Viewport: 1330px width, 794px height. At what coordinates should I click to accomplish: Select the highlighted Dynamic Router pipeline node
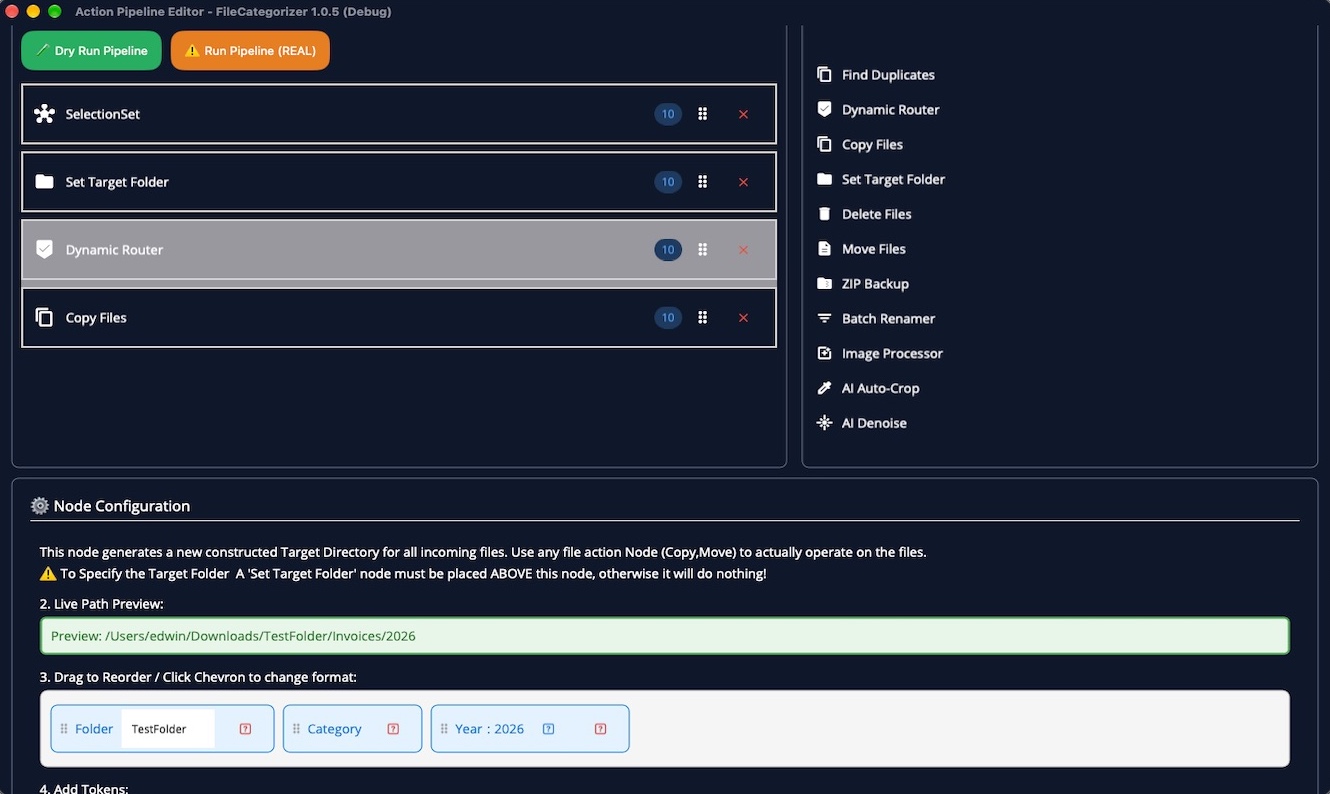click(399, 250)
